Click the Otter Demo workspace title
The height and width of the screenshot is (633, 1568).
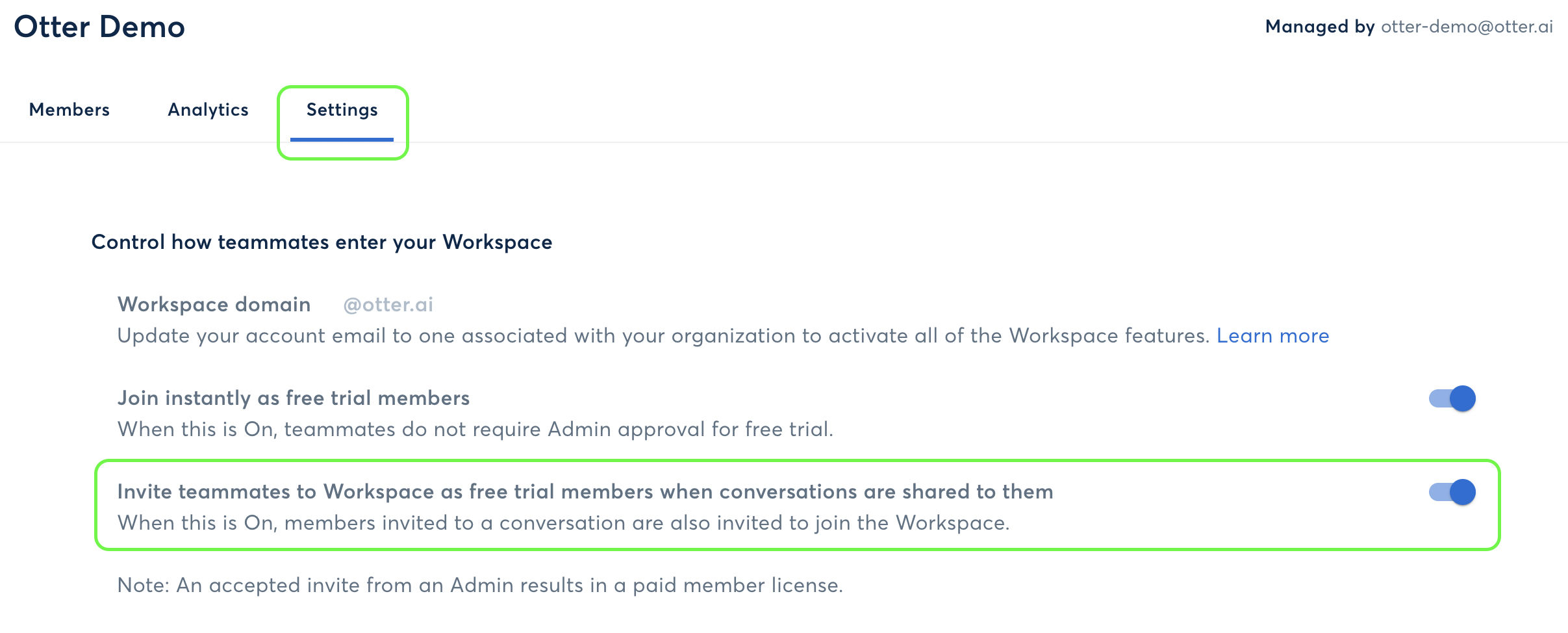[99, 27]
